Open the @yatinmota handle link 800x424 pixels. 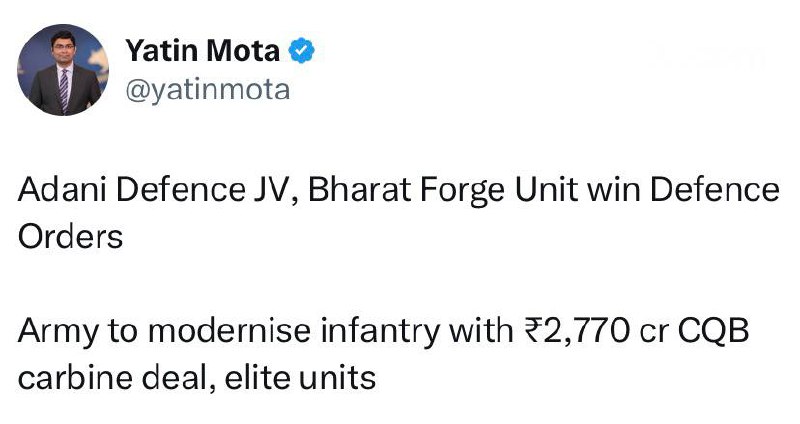pyautogui.click(x=207, y=90)
